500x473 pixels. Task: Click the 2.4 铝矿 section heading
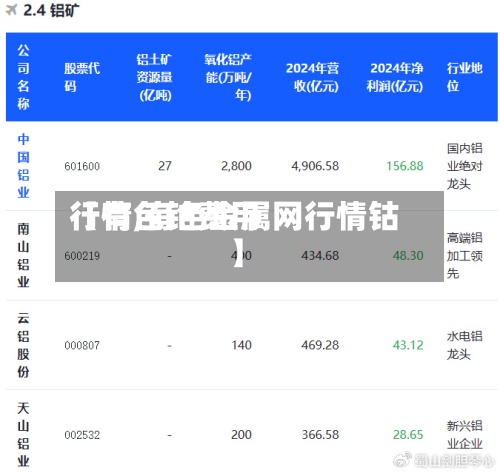click(51, 10)
